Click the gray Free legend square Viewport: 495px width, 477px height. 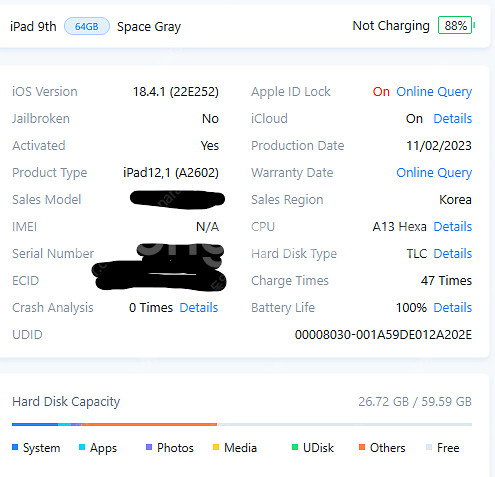click(429, 447)
